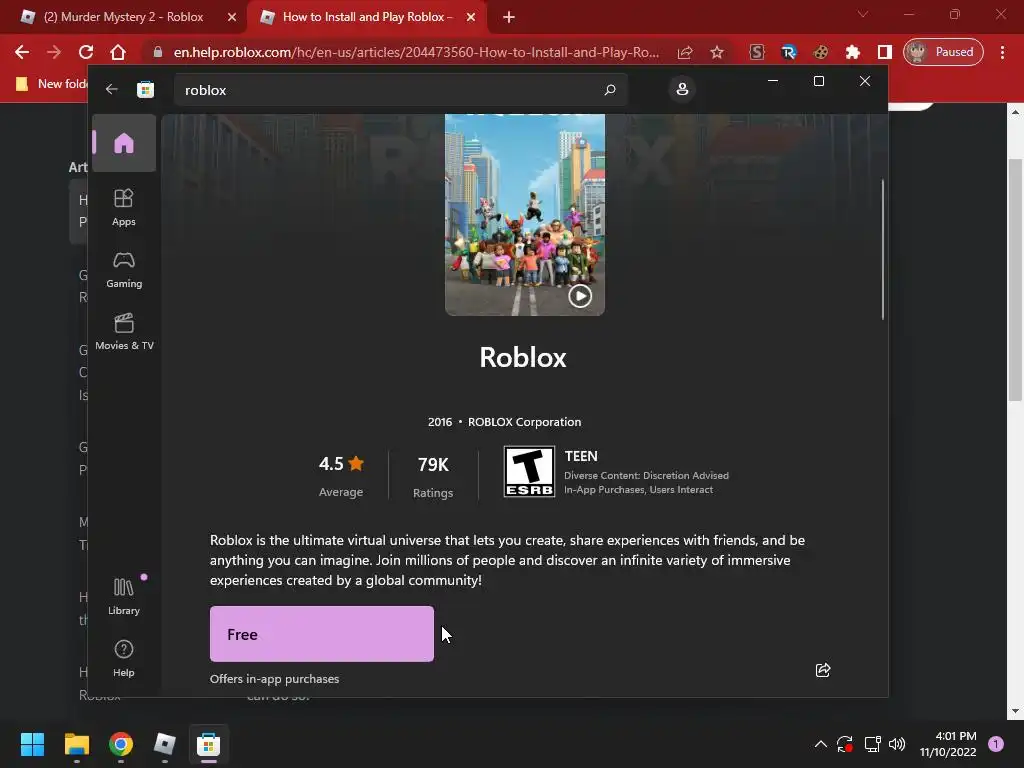Click the sync icon in the system tray
Viewport: 1024px width, 768px height.
(844, 744)
